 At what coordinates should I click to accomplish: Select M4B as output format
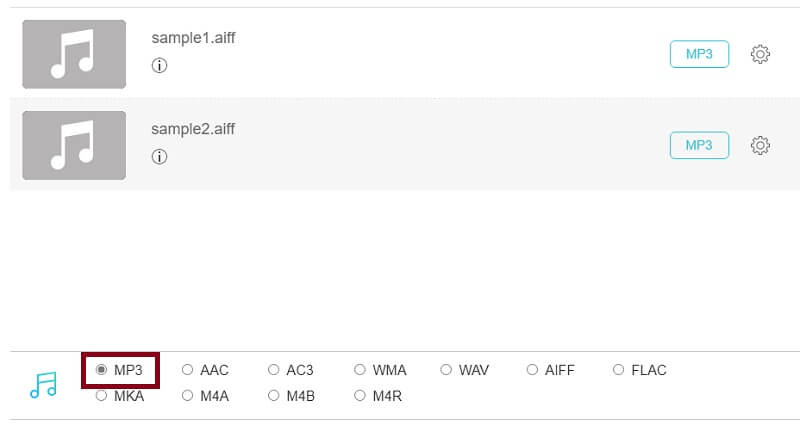click(x=274, y=396)
